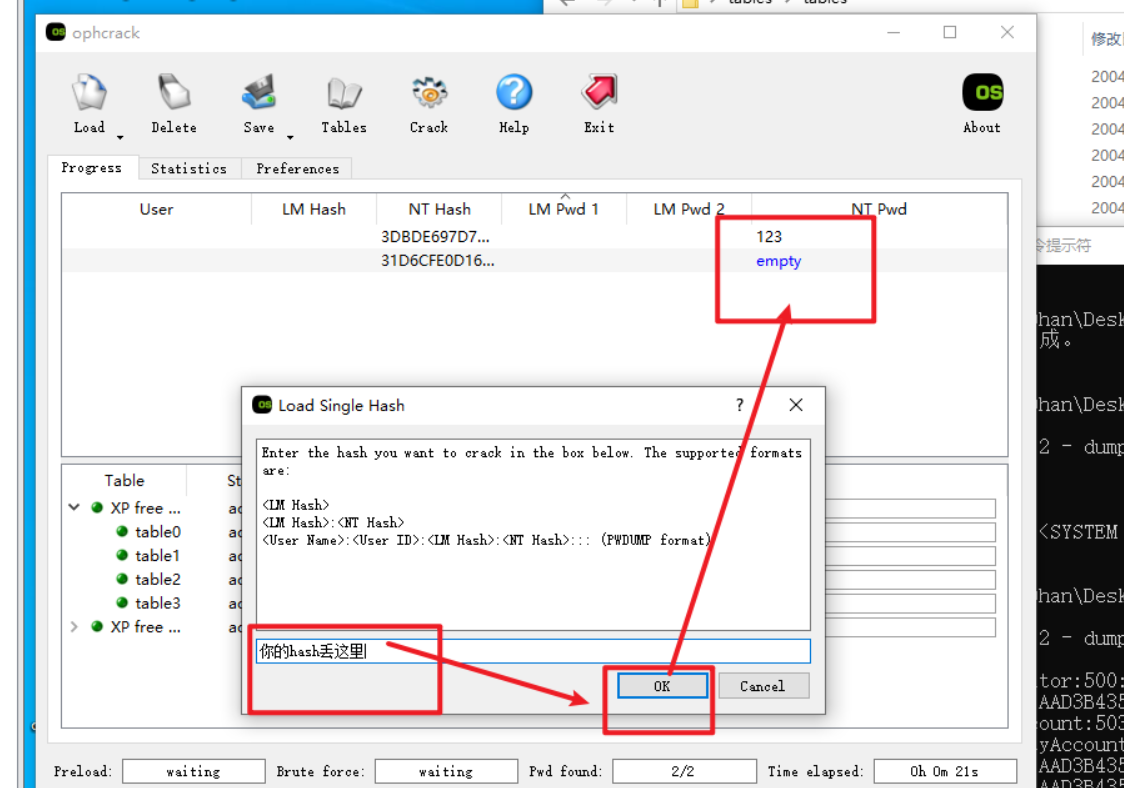Click the NT Hash column header
Image resolution: width=1124 pixels, height=788 pixels.
tap(439, 210)
